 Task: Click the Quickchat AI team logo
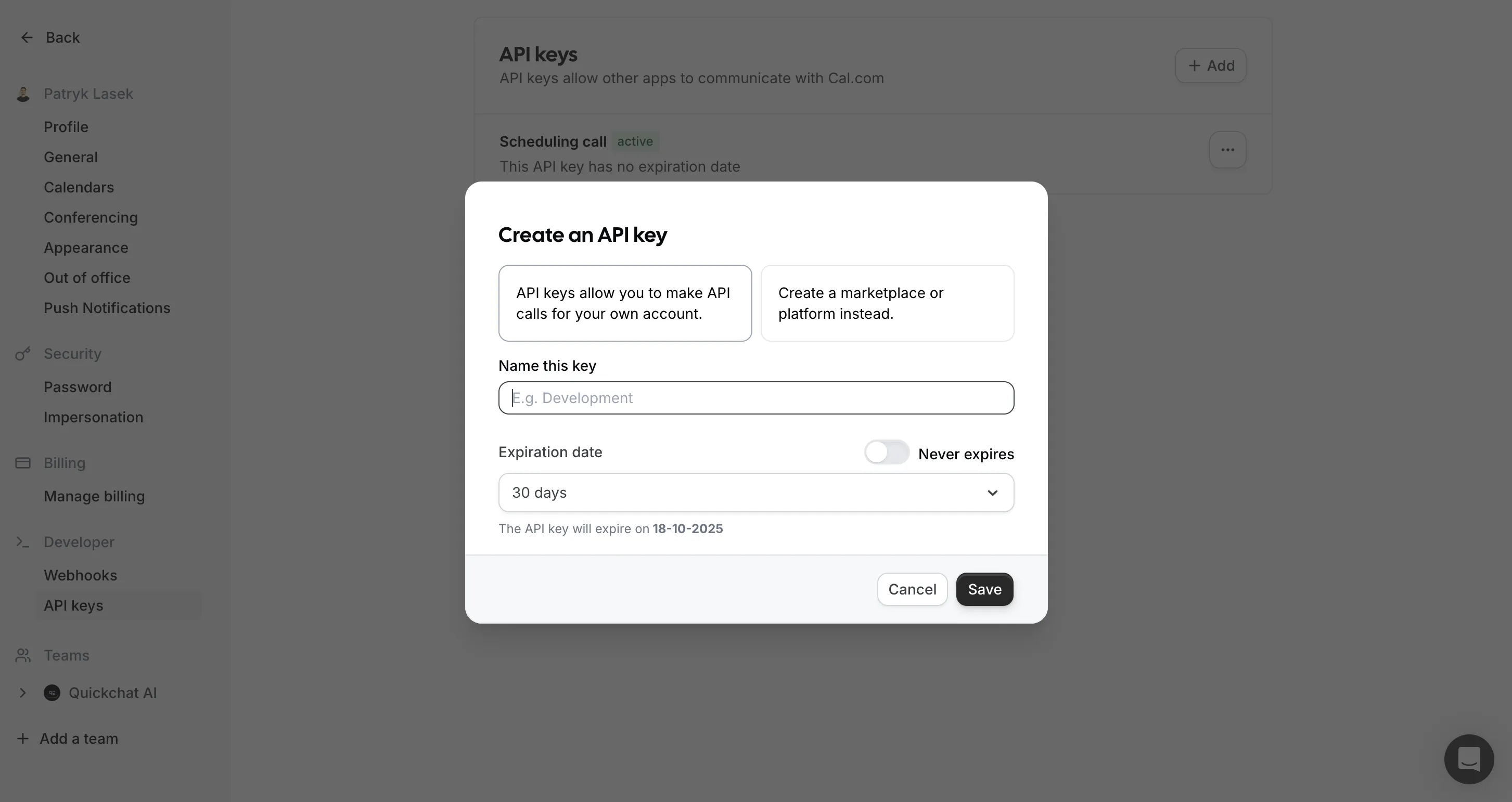[52, 693]
